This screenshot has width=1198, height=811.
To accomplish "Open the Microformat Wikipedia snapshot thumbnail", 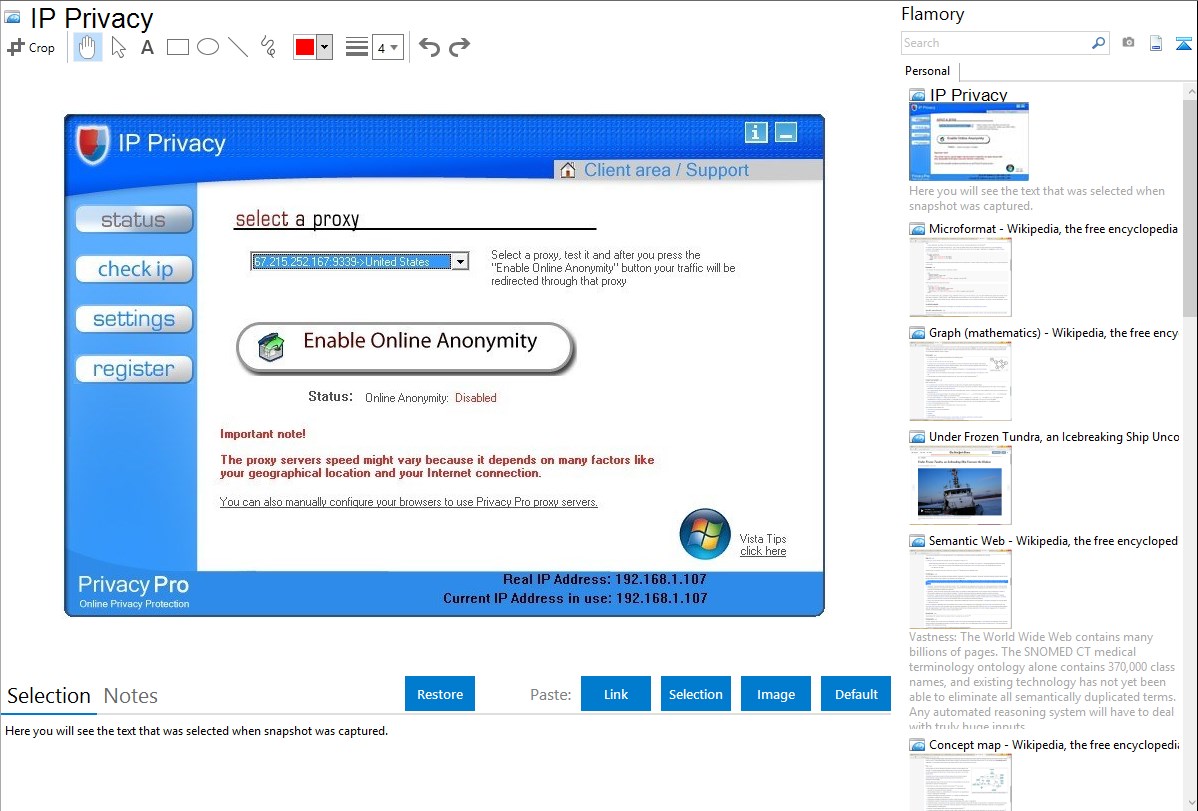I will (960, 277).
